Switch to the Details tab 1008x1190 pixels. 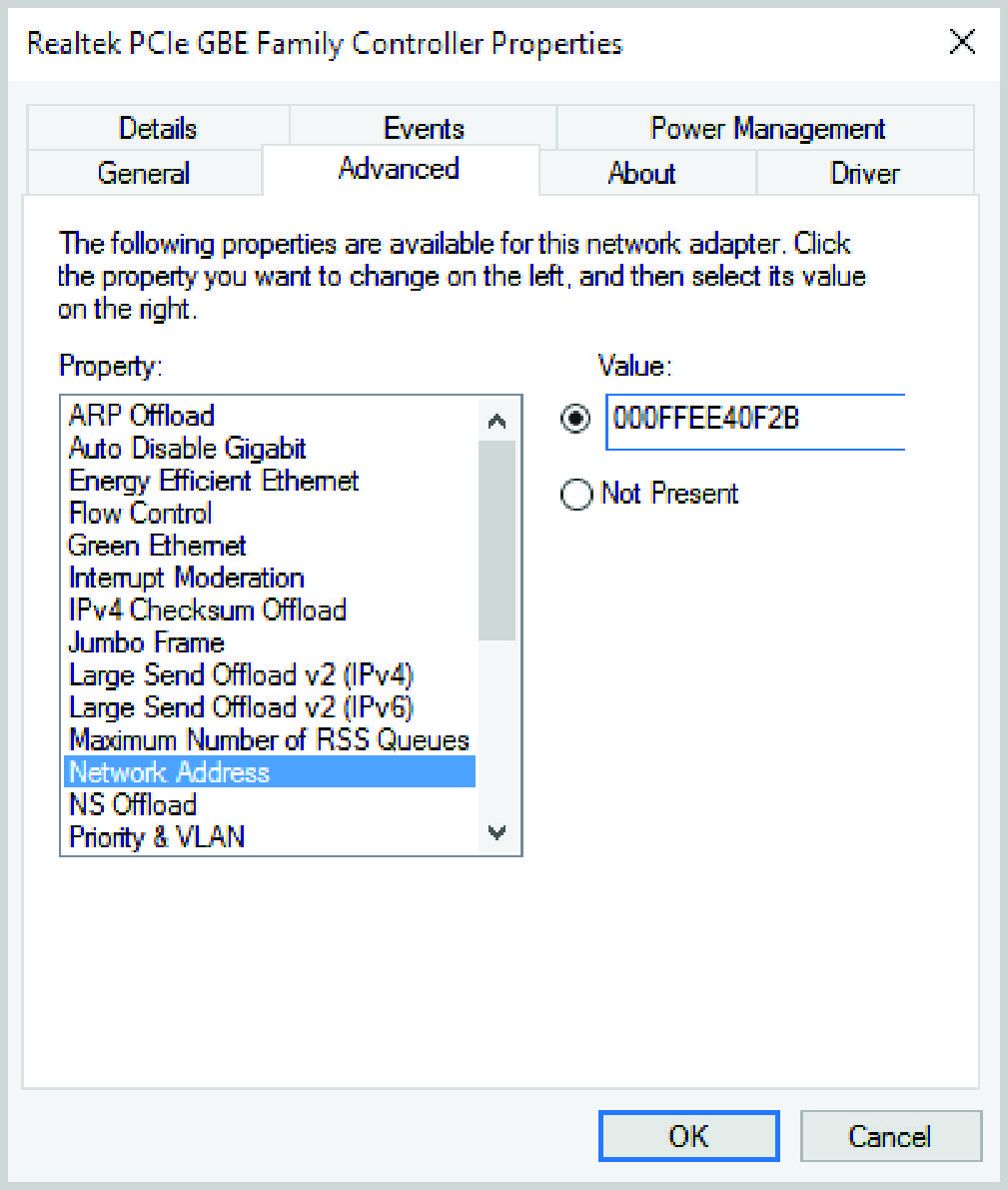tap(158, 128)
